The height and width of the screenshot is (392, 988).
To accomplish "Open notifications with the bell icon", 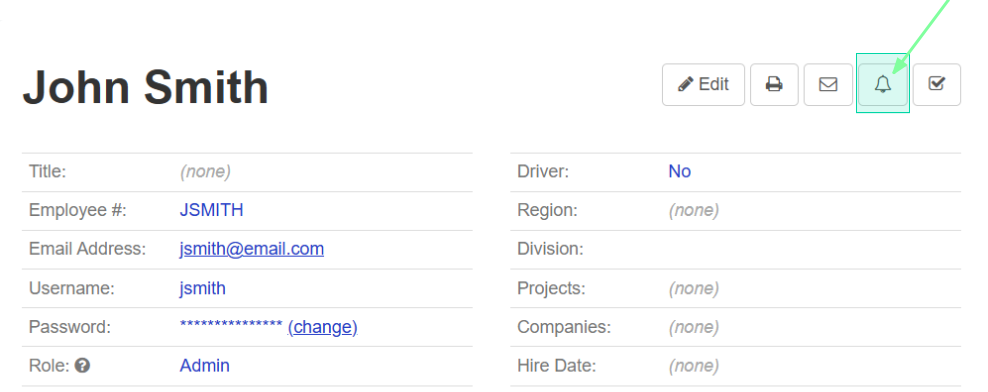I will pyautogui.click(x=883, y=84).
